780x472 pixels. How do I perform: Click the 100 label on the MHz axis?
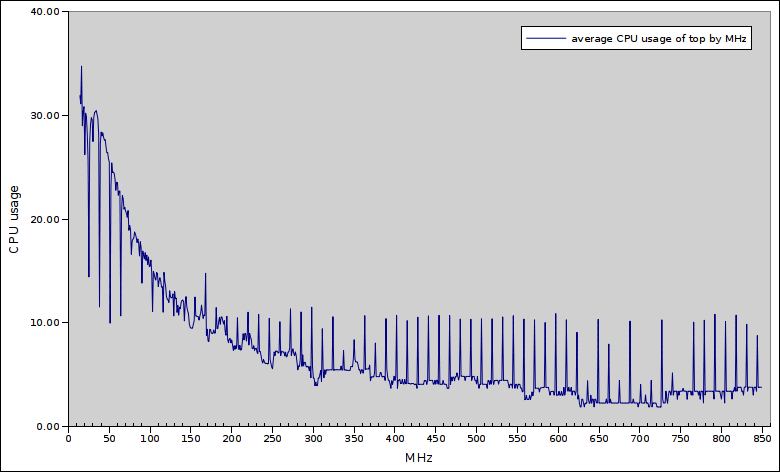150,438
